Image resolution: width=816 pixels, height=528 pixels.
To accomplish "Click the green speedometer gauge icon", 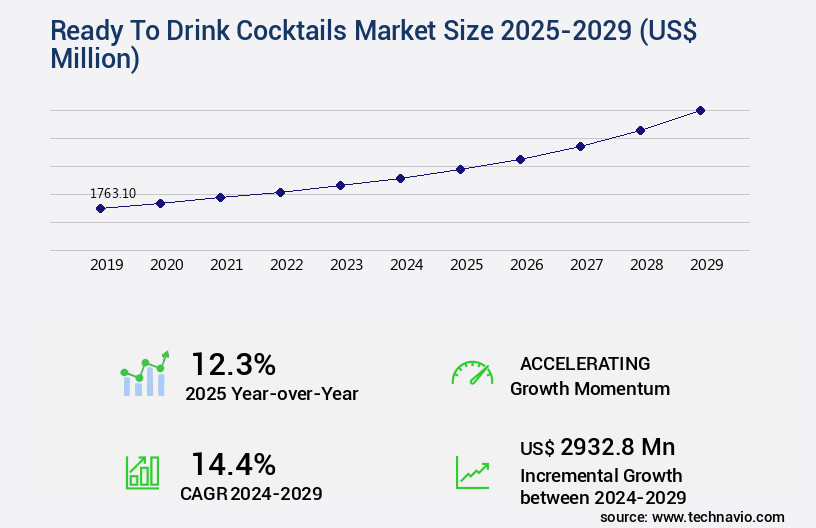I will [472, 373].
